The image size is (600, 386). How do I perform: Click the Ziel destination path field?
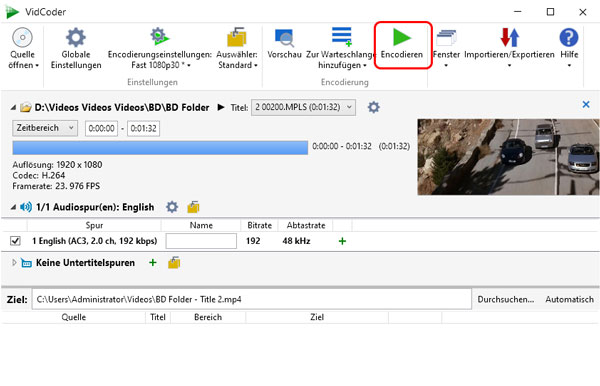tap(252, 299)
